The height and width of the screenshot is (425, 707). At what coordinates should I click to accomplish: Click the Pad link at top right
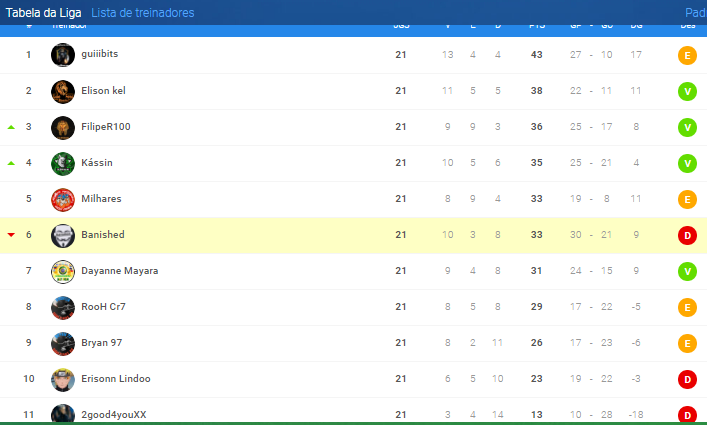[696, 13]
